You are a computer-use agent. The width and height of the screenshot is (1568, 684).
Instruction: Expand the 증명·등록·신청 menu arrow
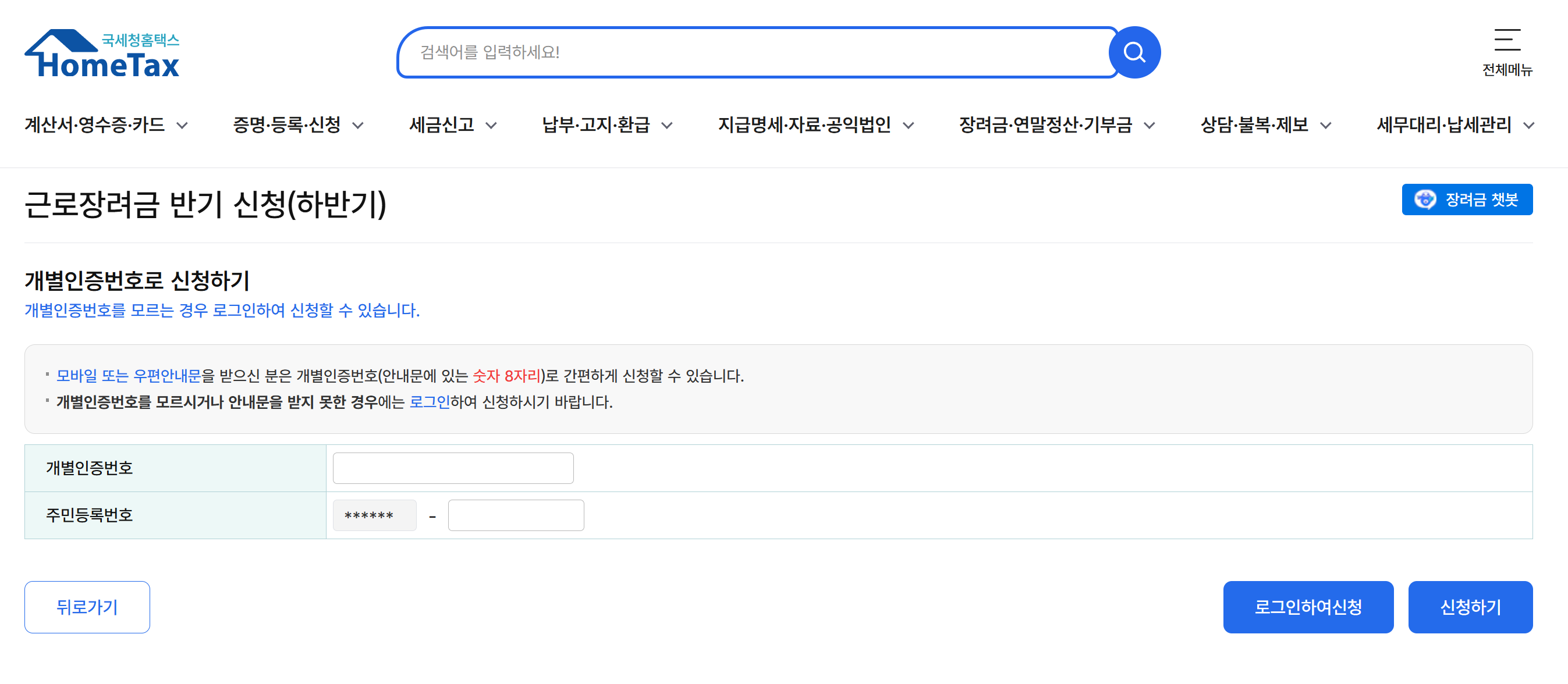(358, 126)
